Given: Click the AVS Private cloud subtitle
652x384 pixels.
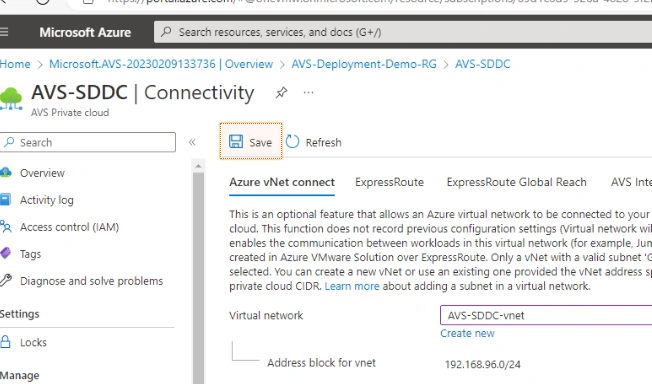Looking at the screenshot, I should point(70,113).
